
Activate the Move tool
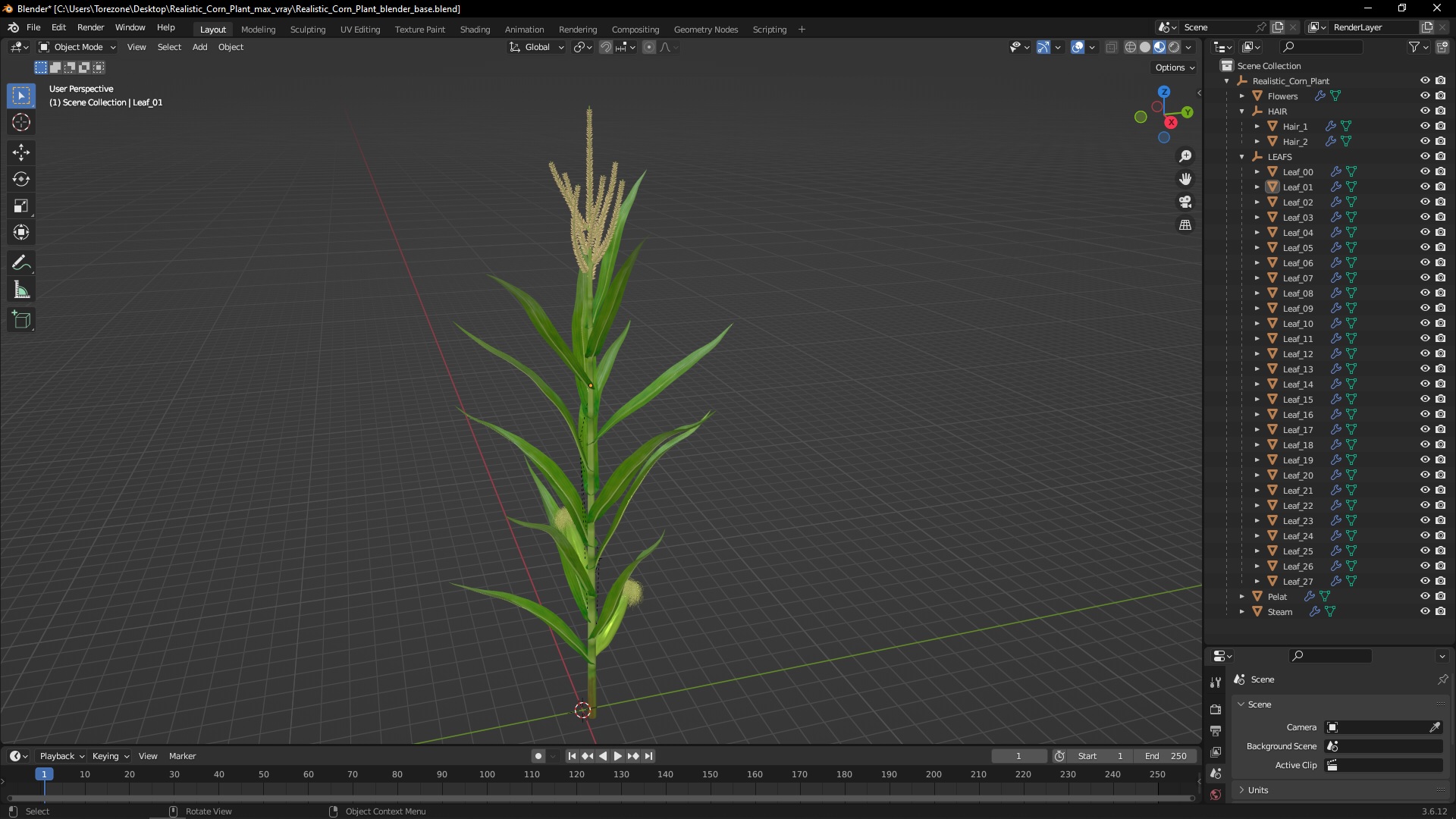pos(21,152)
